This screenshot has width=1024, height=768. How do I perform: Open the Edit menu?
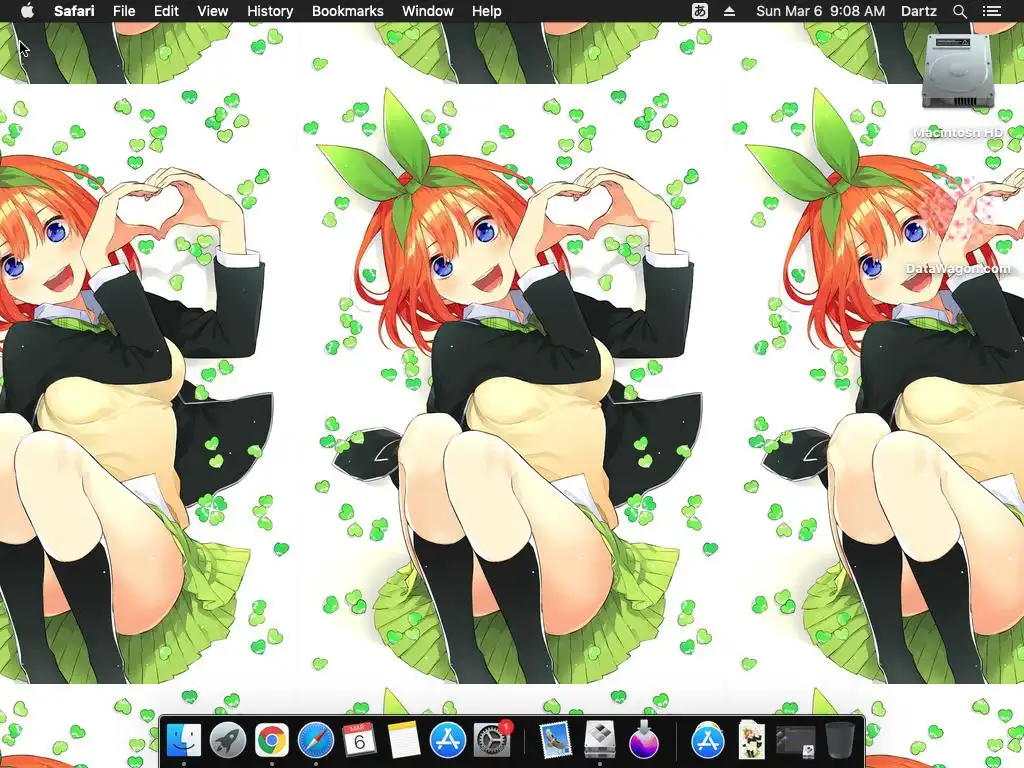pyautogui.click(x=166, y=11)
